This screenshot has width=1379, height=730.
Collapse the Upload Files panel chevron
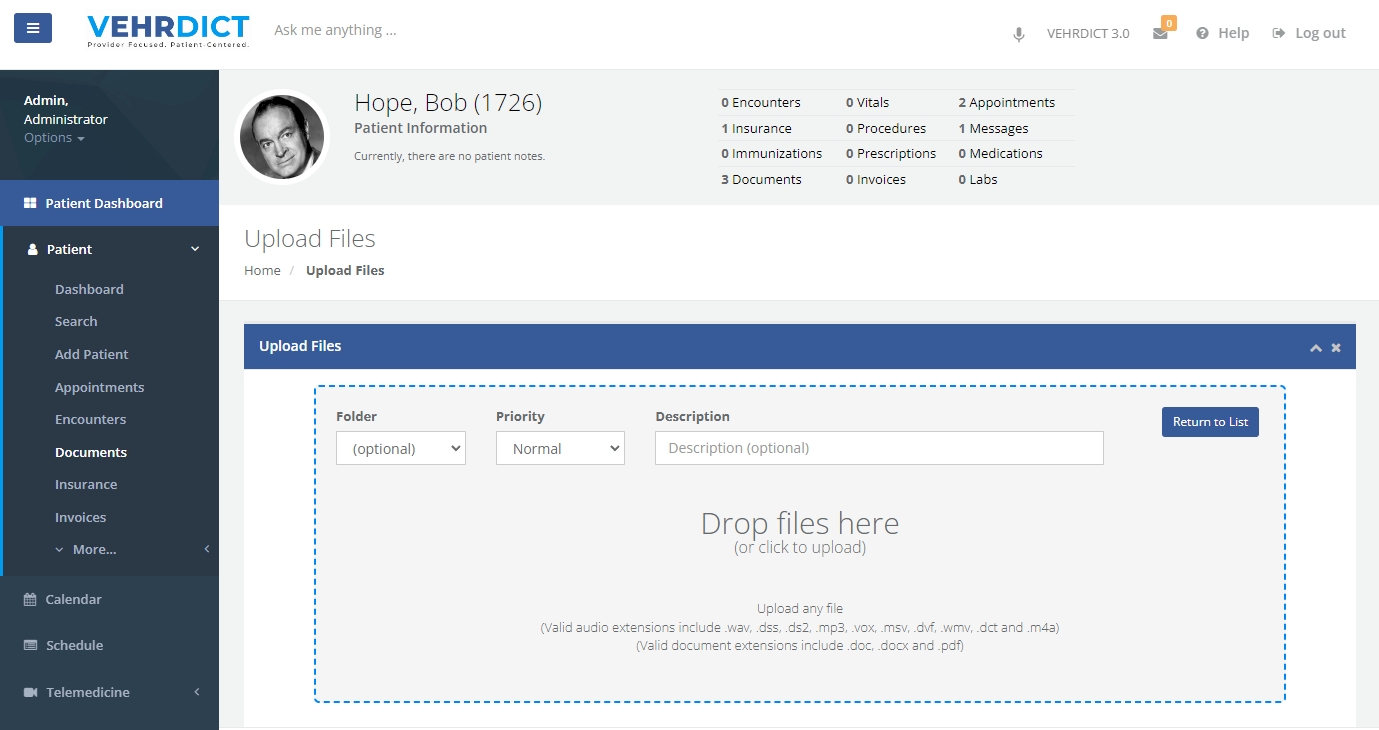(x=1316, y=348)
